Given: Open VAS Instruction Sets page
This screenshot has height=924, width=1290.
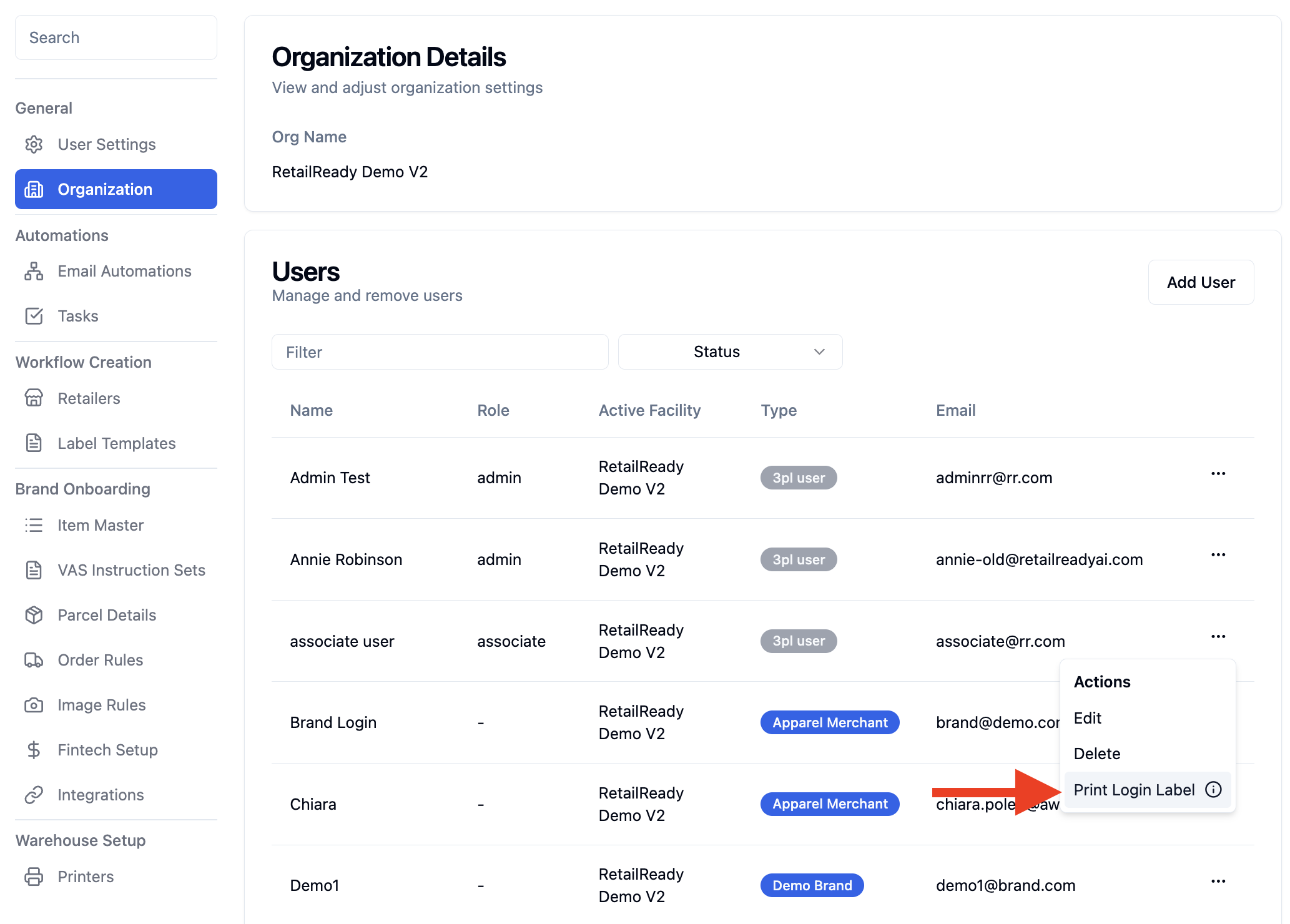Looking at the screenshot, I should point(116,570).
